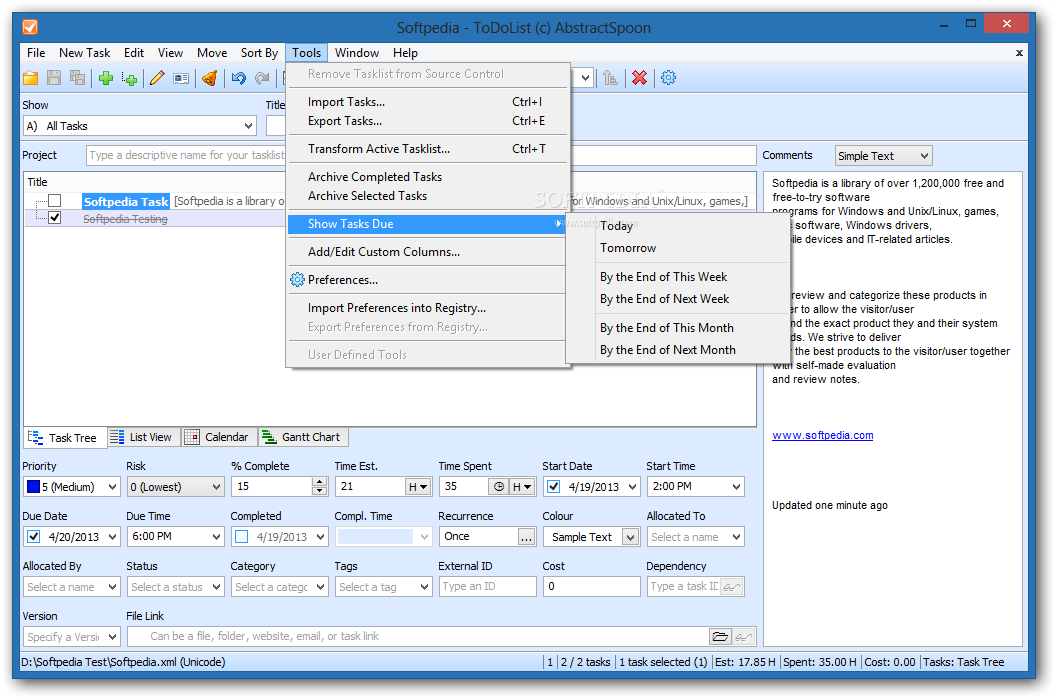Click the red X toolbar icon

click(x=639, y=78)
